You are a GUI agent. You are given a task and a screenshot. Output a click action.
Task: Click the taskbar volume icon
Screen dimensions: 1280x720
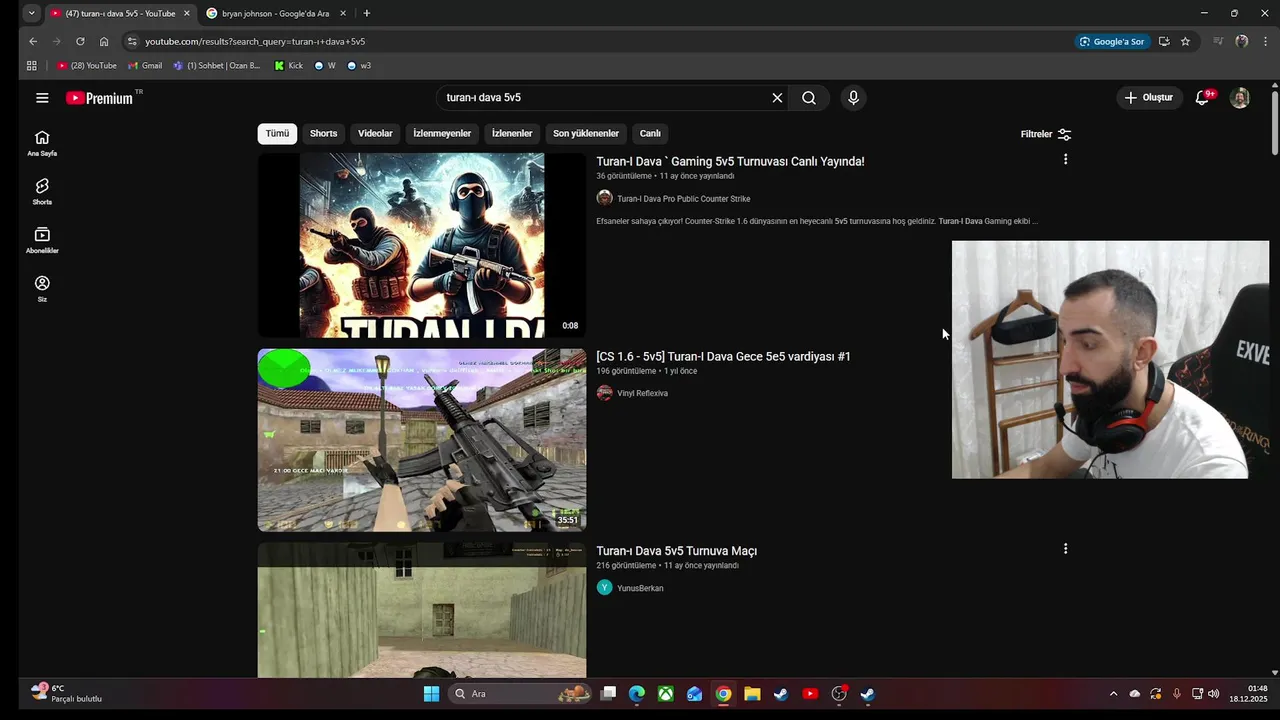point(1214,694)
